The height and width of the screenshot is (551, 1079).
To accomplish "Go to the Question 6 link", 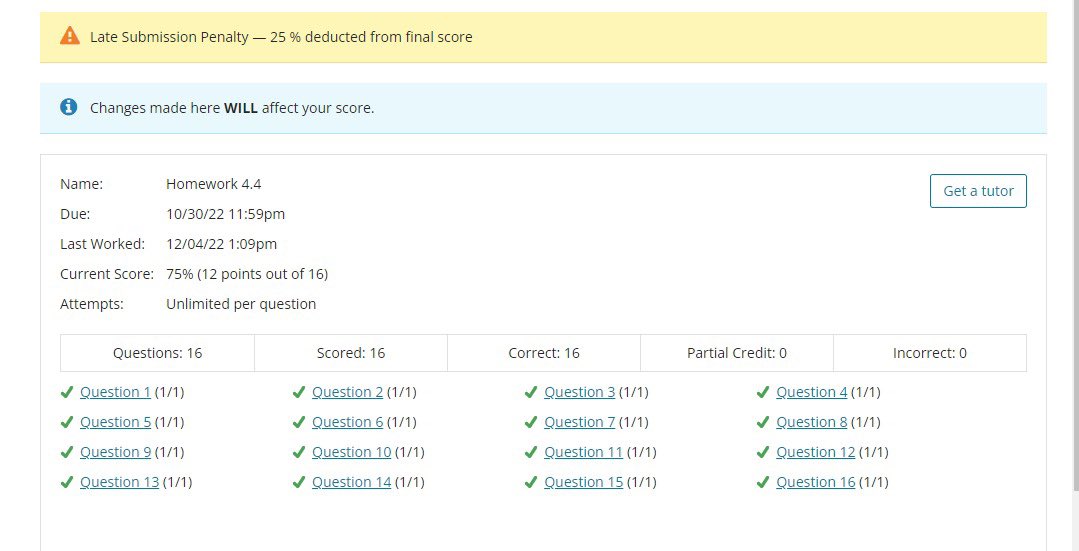I will pos(348,422).
